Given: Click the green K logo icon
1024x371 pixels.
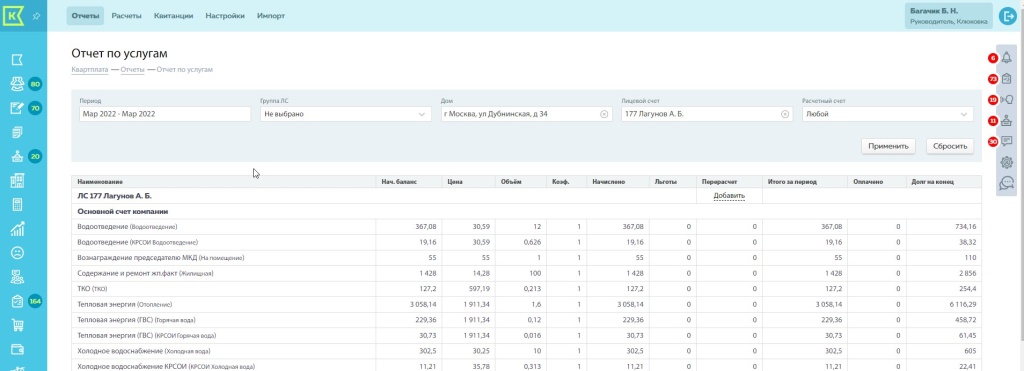Looking at the screenshot, I should (14, 15).
